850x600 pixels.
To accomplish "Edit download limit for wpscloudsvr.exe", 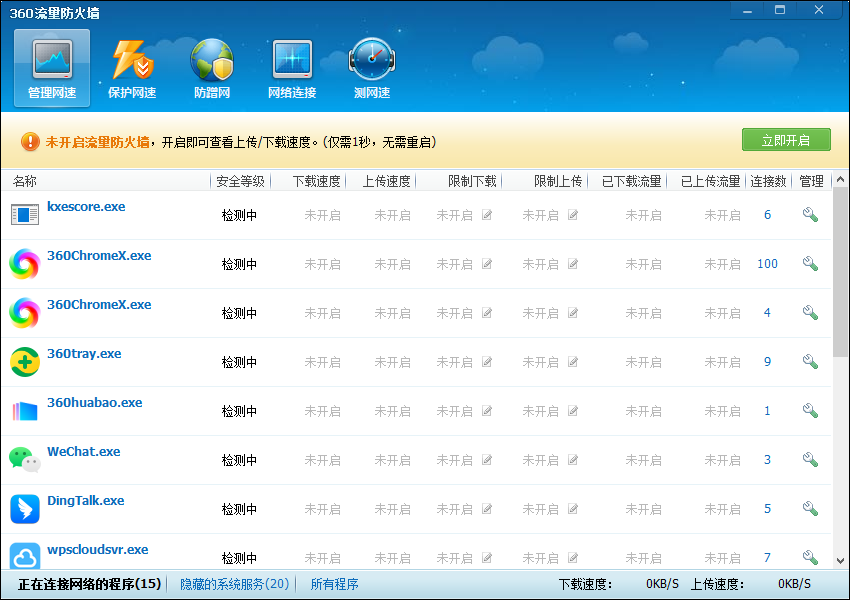I will coord(487,558).
